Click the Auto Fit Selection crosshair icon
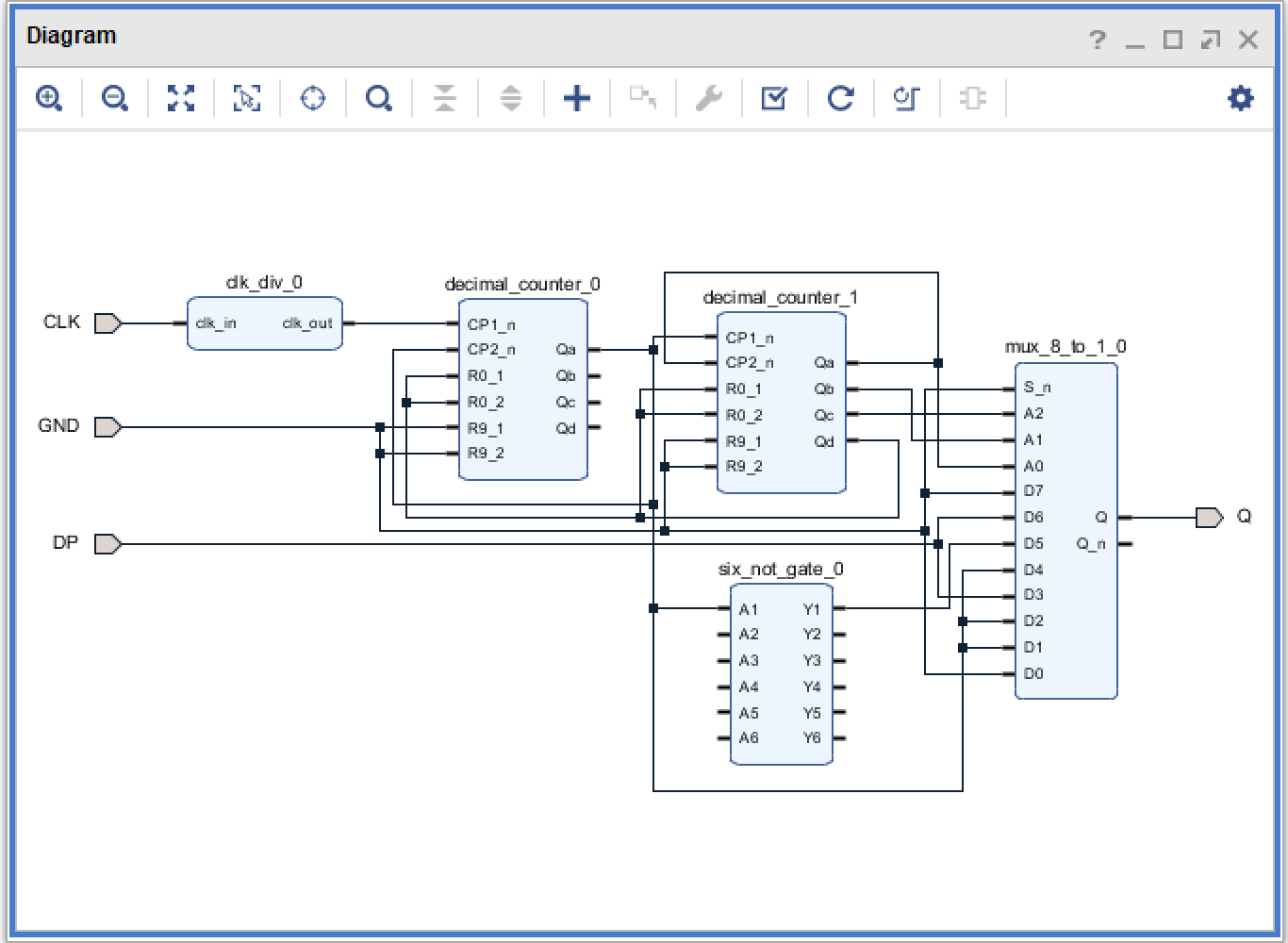The image size is (1288, 943). pyautogui.click(x=313, y=98)
